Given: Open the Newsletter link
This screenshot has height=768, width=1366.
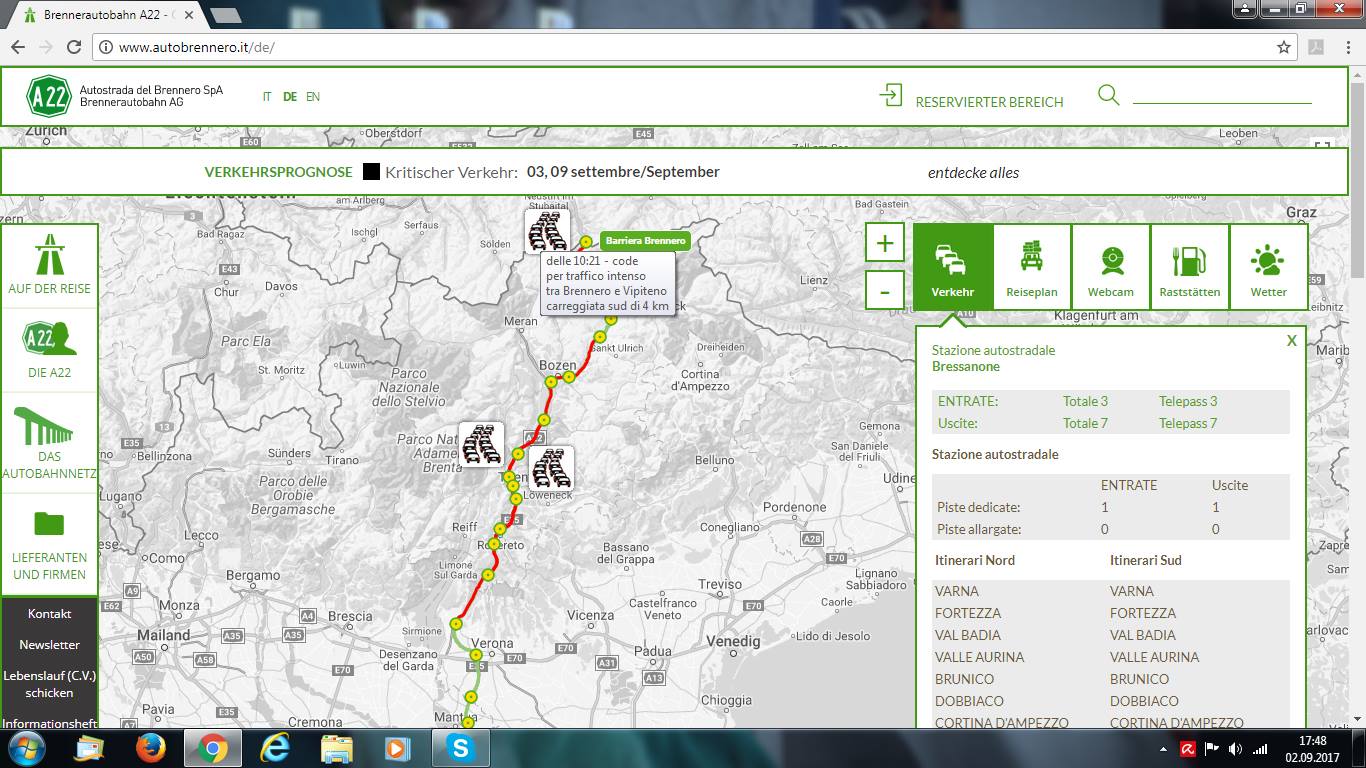Looking at the screenshot, I should (50, 645).
